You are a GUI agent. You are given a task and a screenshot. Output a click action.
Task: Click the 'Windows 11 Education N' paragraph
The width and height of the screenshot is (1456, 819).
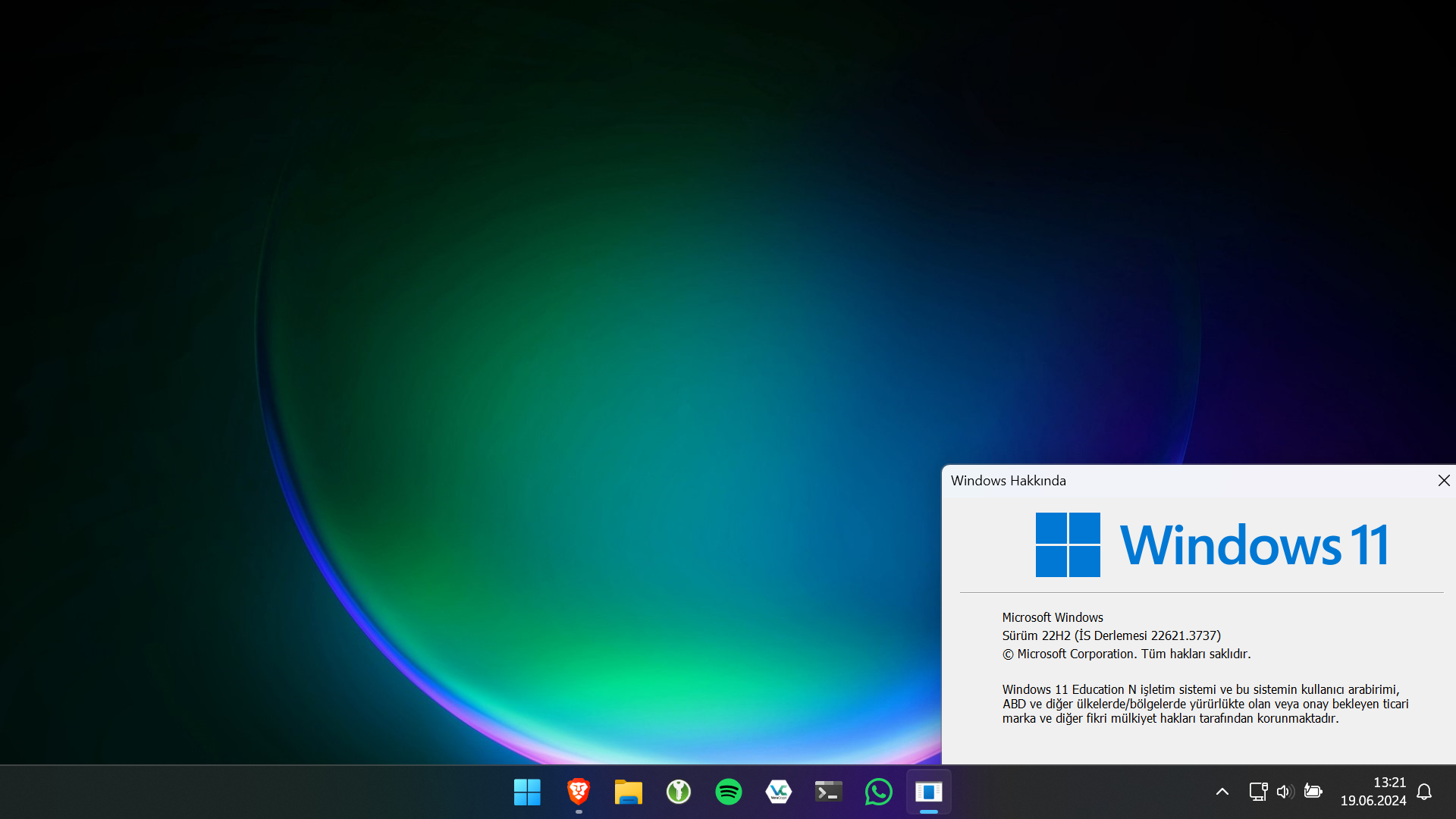click(x=1205, y=704)
